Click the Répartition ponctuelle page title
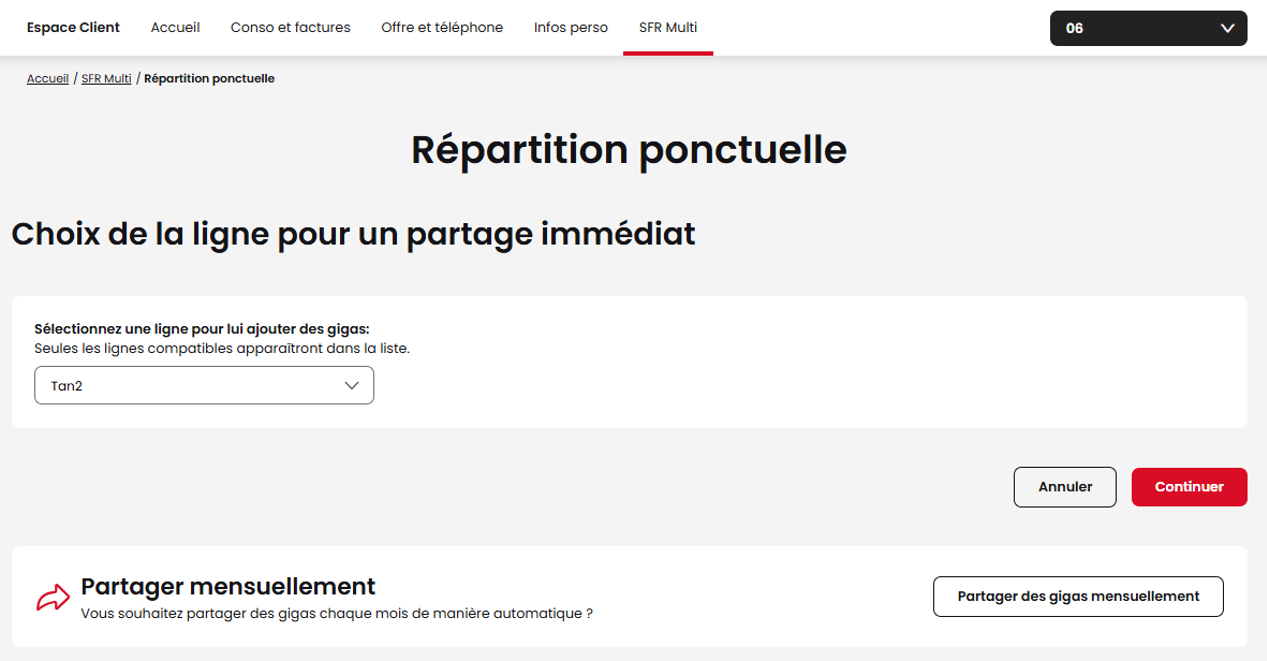This screenshot has height=661, width=1267. point(629,150)
